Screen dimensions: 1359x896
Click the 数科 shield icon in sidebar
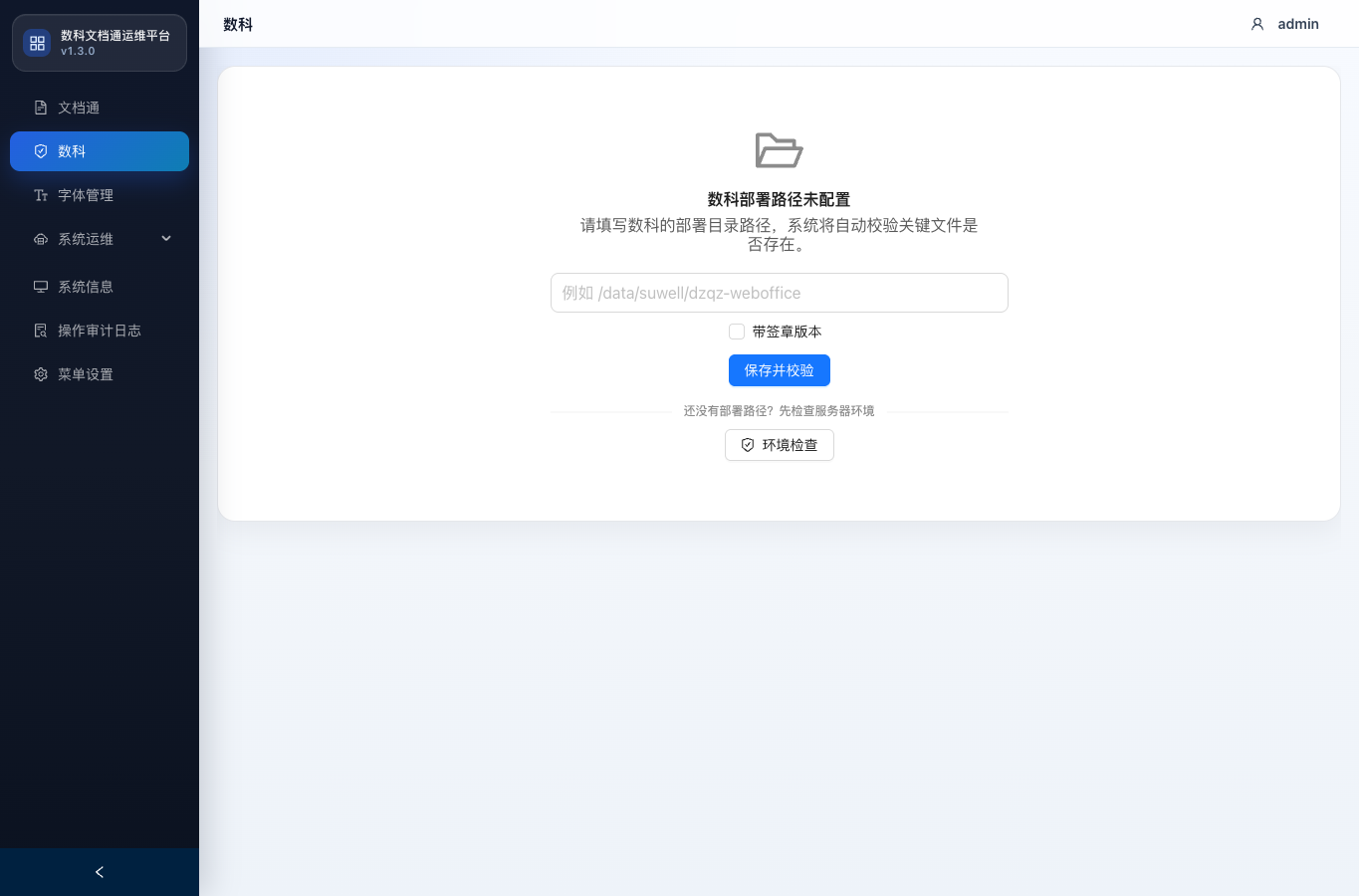[41, 151]
